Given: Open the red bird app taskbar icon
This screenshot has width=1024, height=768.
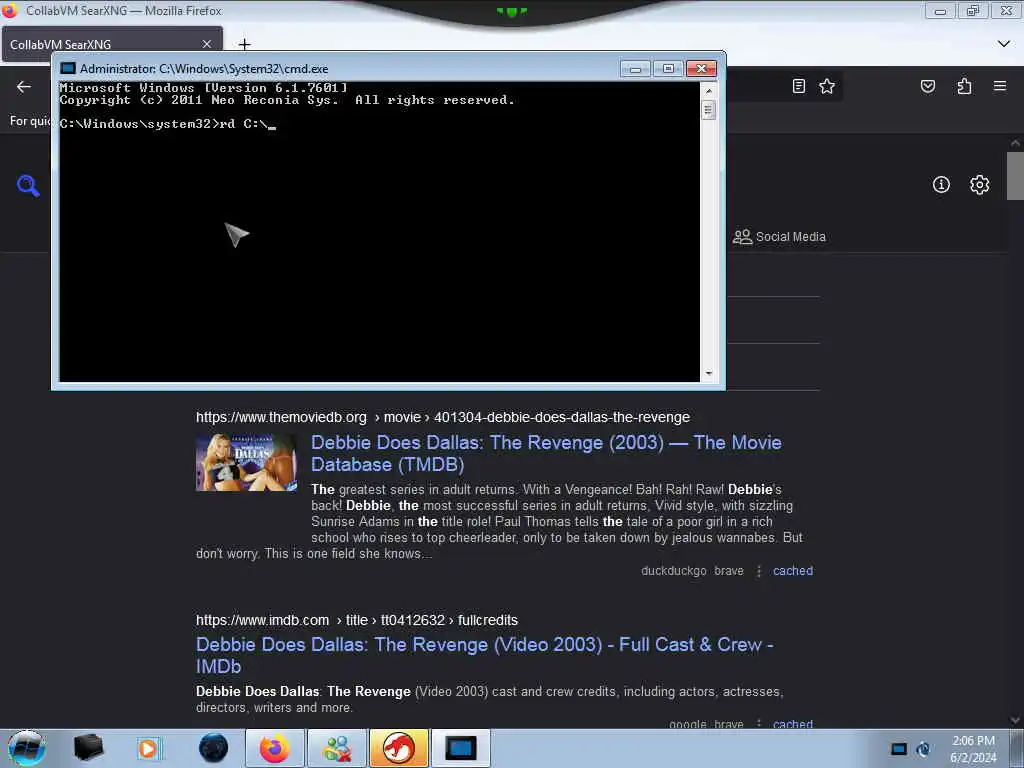Looking at the screenshot, I should point(399,748).
